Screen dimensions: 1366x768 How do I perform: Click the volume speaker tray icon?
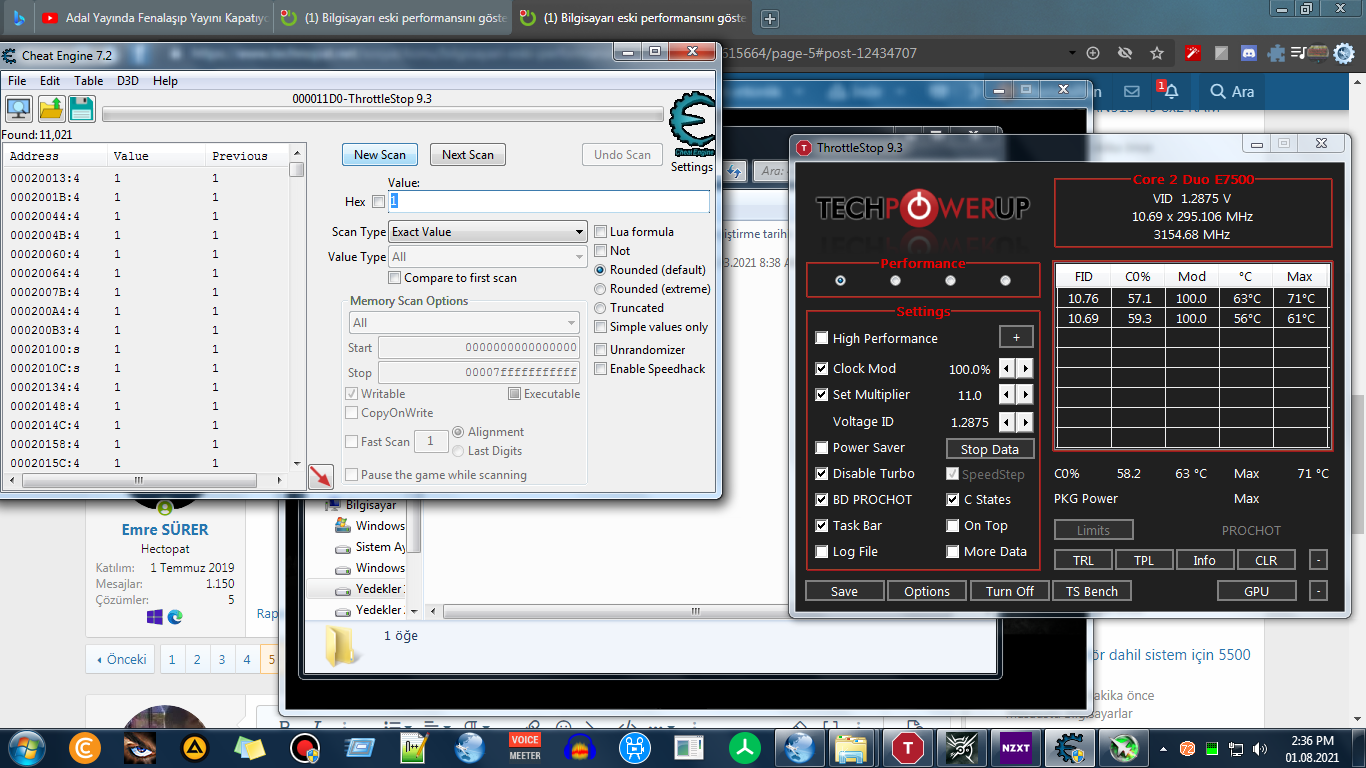coord(1260,748)
